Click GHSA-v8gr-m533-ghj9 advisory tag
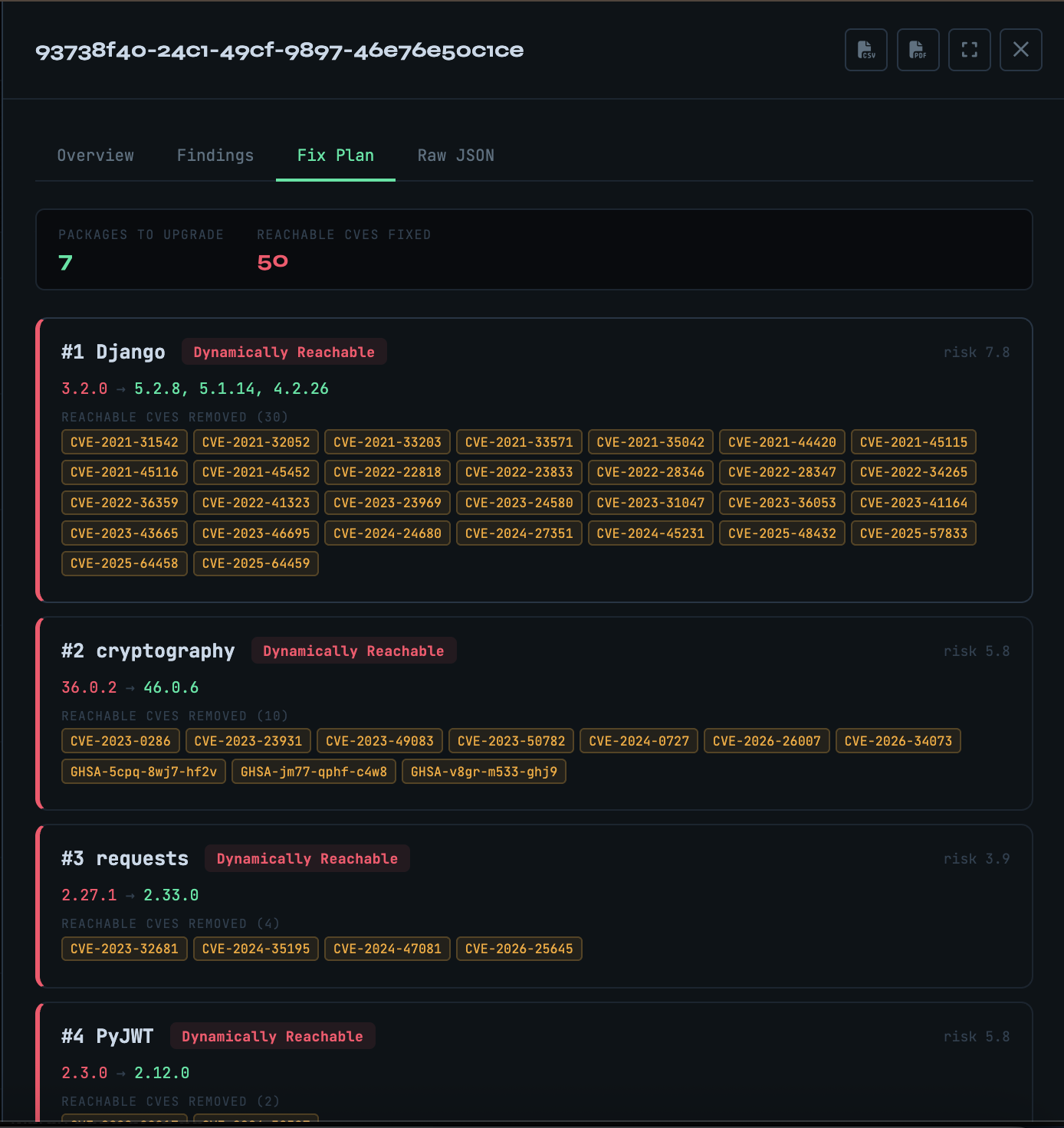 (x=484, y=772)
